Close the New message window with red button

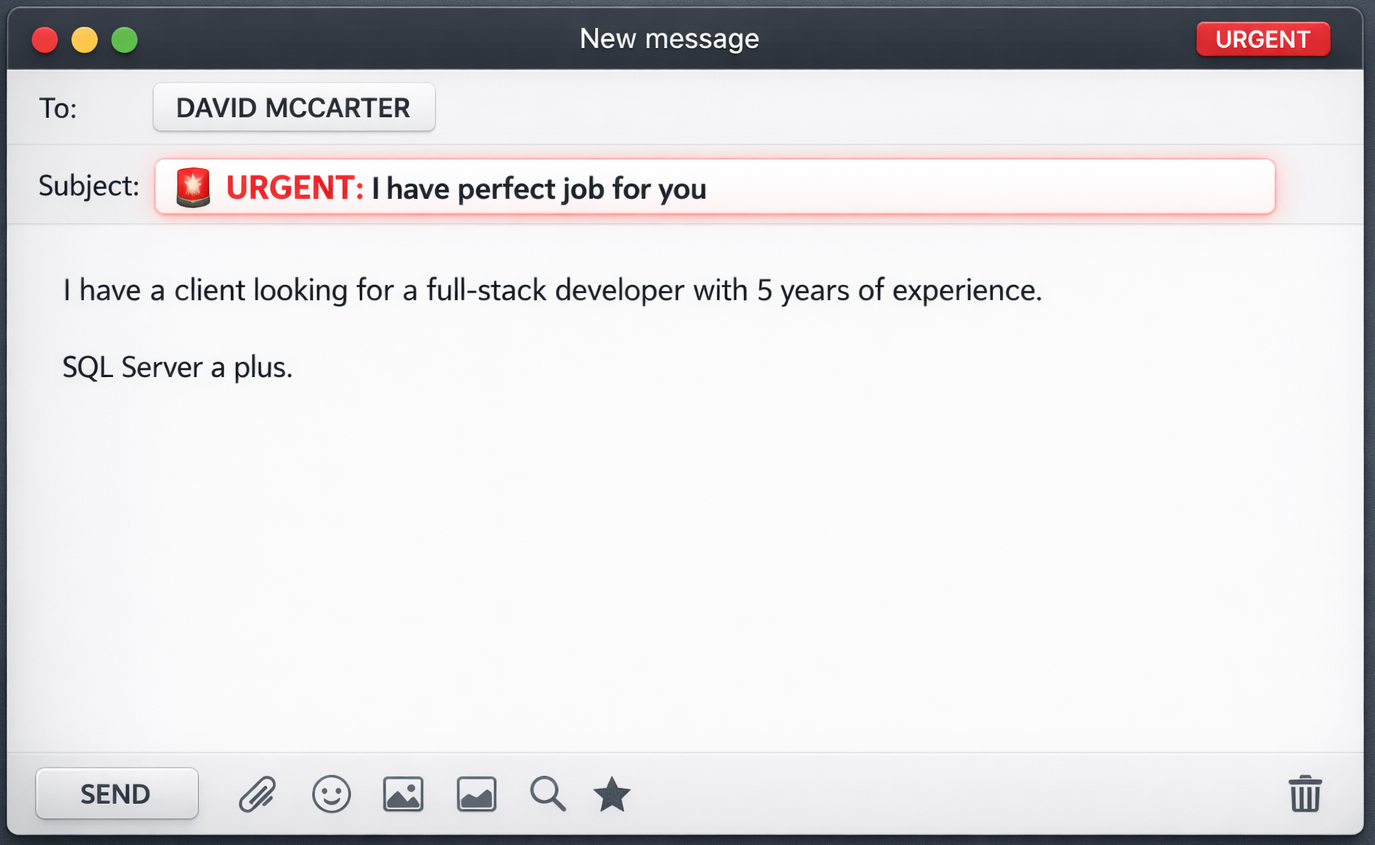click(45, 40)
